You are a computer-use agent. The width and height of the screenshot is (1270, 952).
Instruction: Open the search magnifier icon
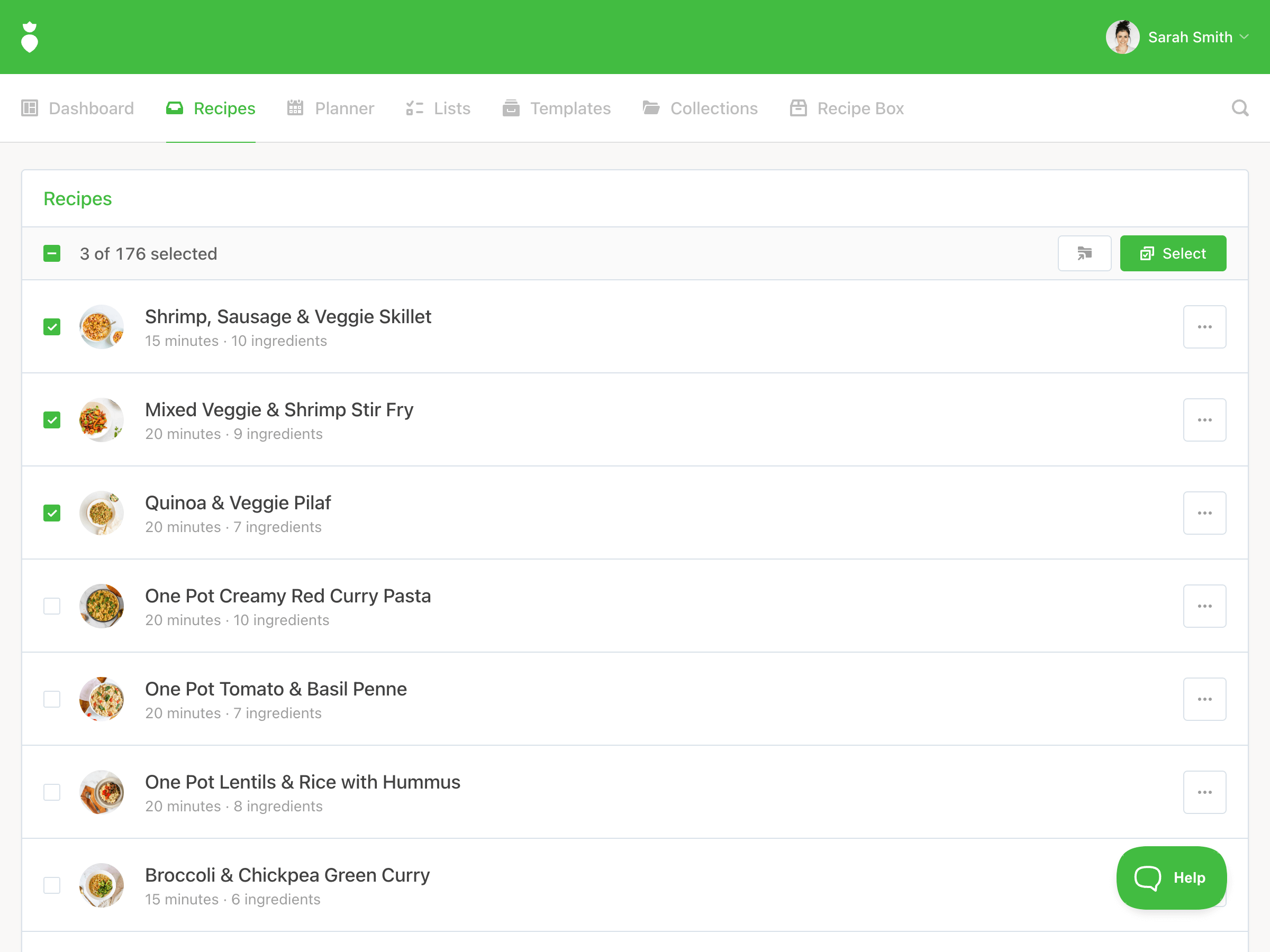pyautogui.click(x=1240, y=108)
